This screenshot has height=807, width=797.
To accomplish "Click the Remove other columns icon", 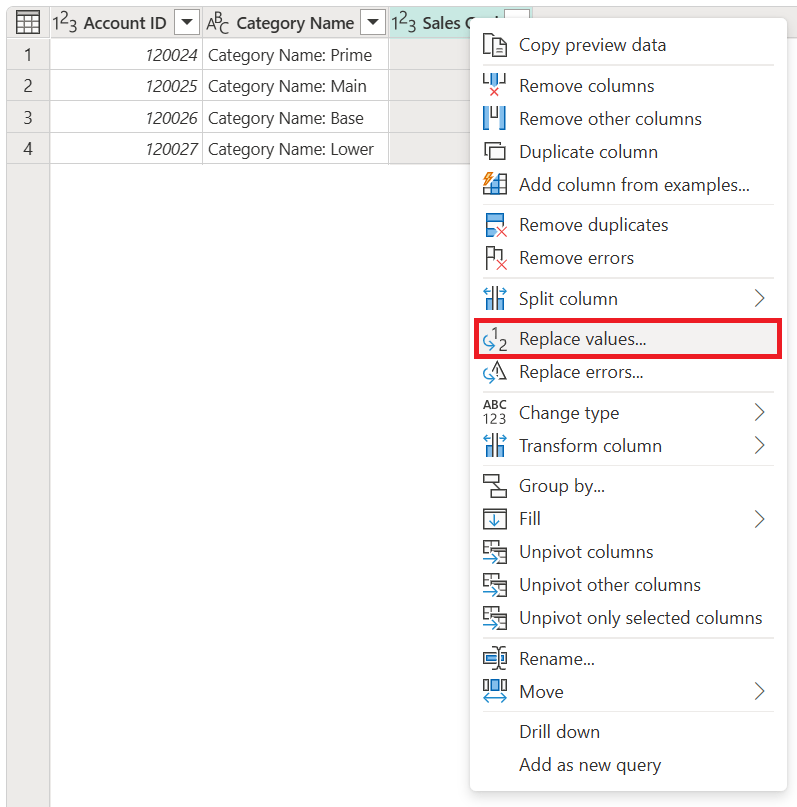I will (x=495, y=118).
